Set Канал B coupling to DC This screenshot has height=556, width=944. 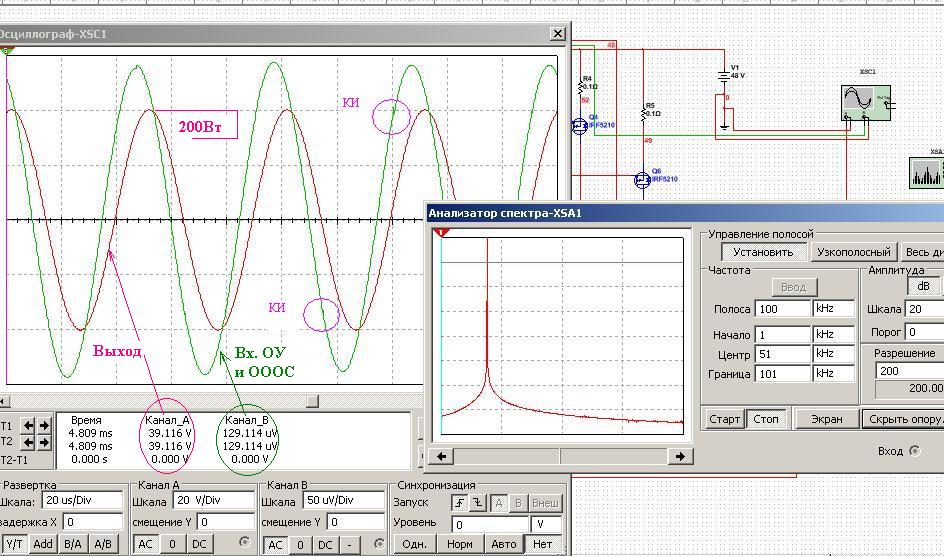coord(325,545)
